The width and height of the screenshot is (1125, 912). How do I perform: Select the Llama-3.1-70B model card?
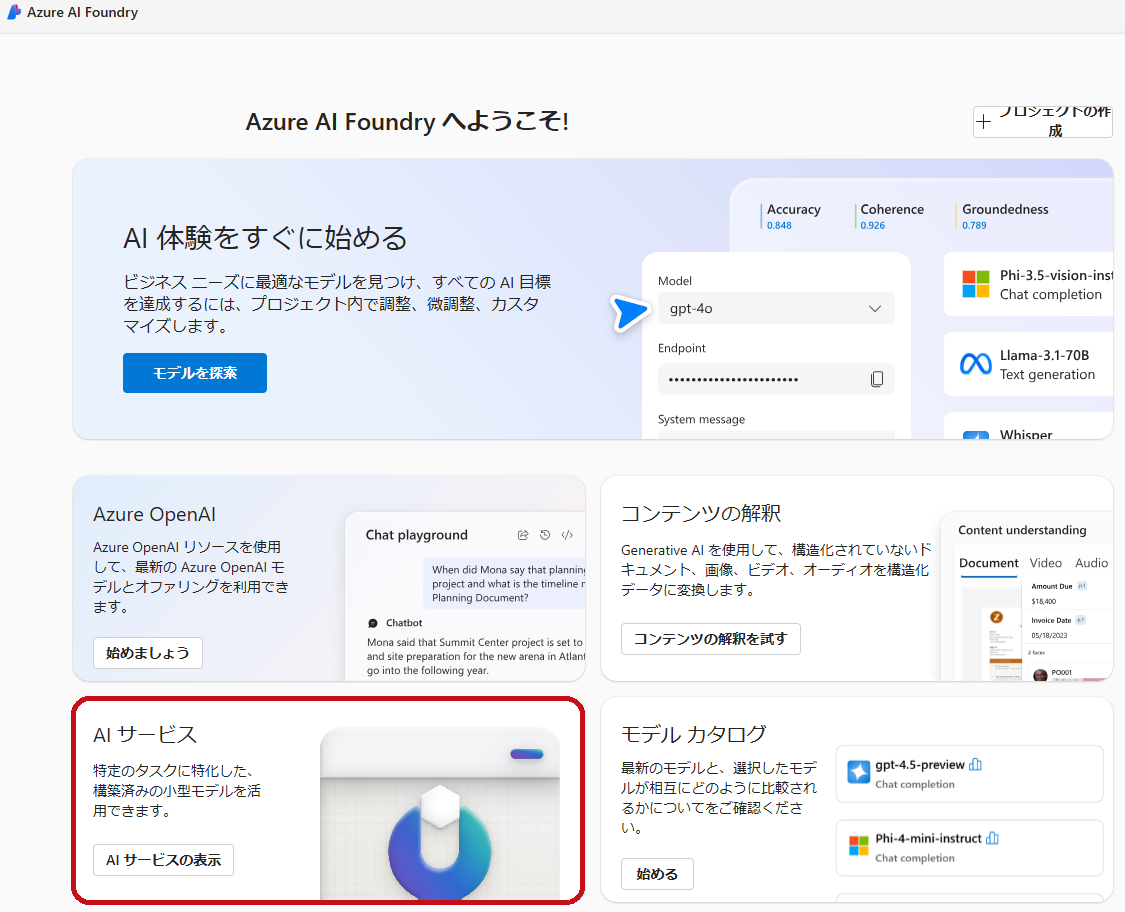click(1028, 365)
